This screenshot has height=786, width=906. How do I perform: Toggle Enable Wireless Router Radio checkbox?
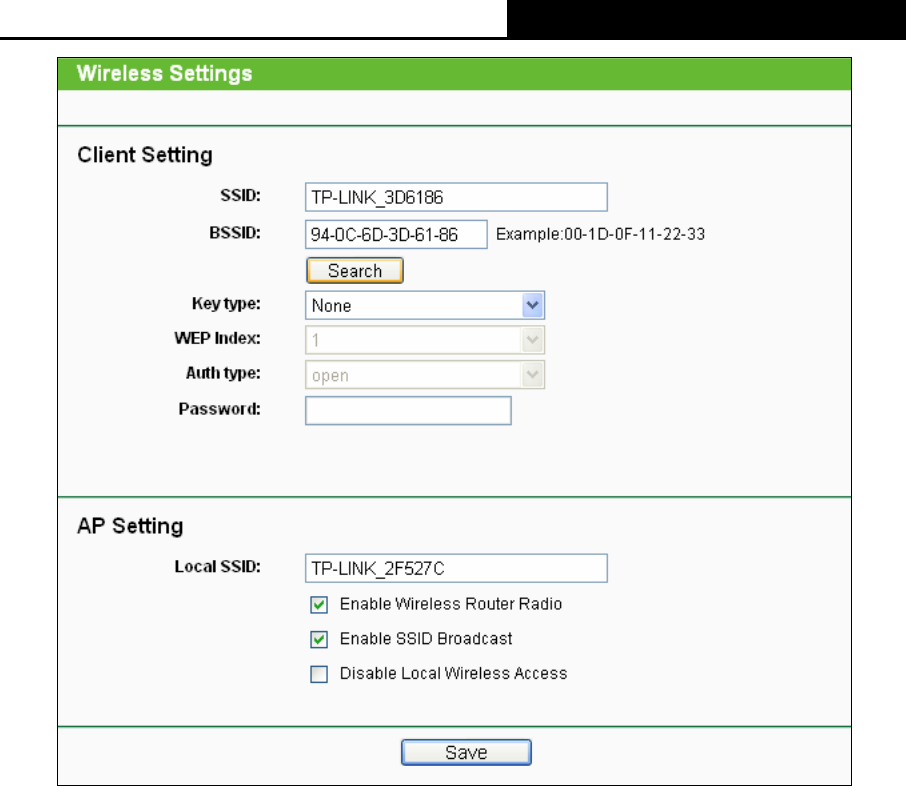[x=319, y=605]
